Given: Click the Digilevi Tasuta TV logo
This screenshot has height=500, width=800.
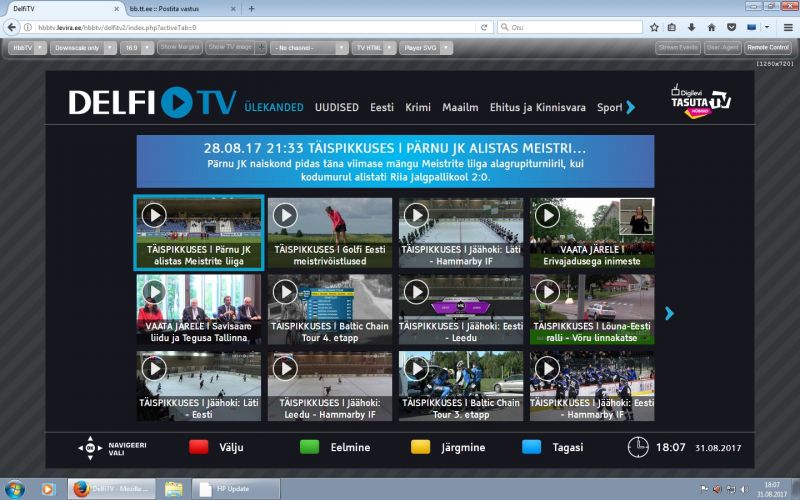Looking at the screenshot, I should point(701,102).
